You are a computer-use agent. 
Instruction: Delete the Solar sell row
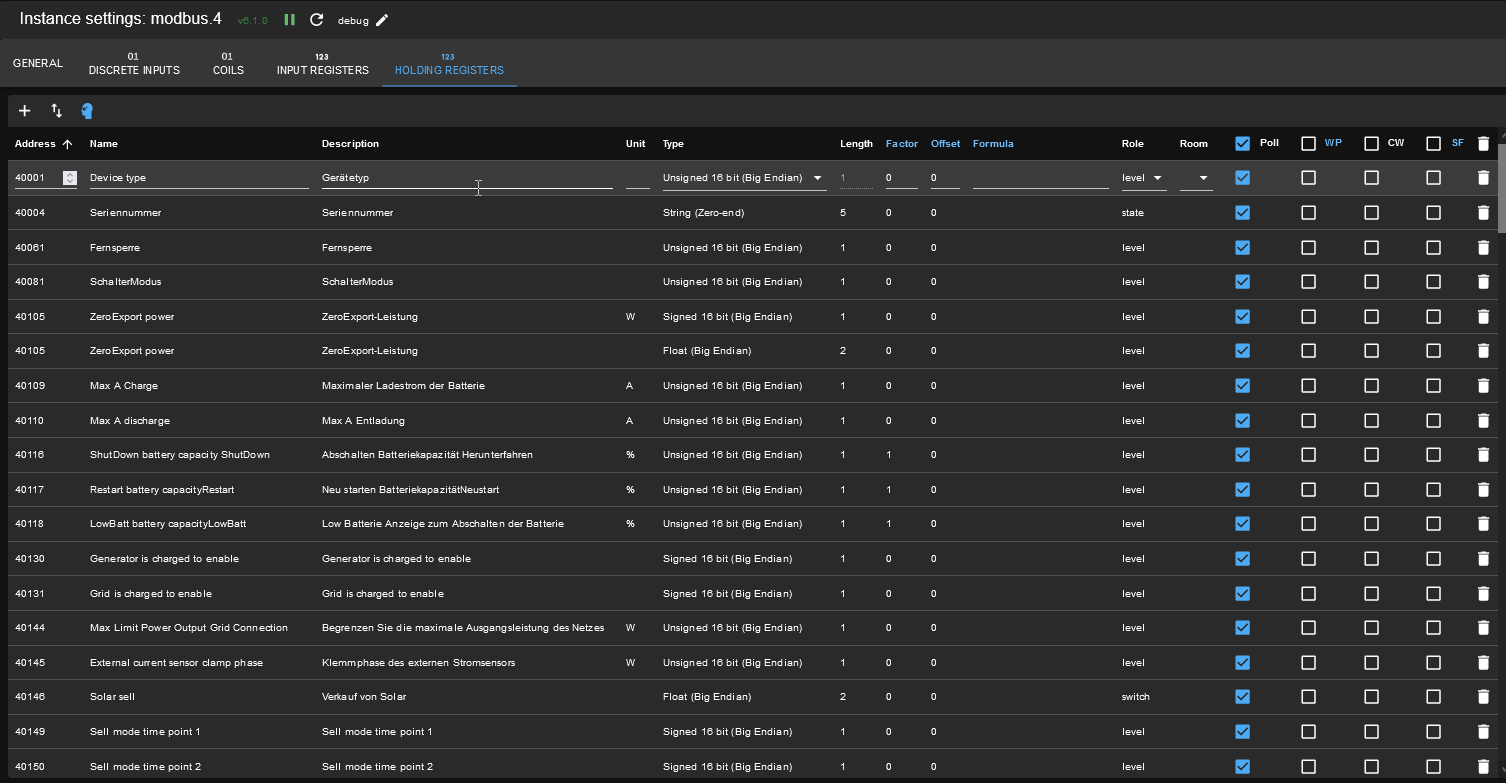pyautogui.click(x=1483, y=697)
